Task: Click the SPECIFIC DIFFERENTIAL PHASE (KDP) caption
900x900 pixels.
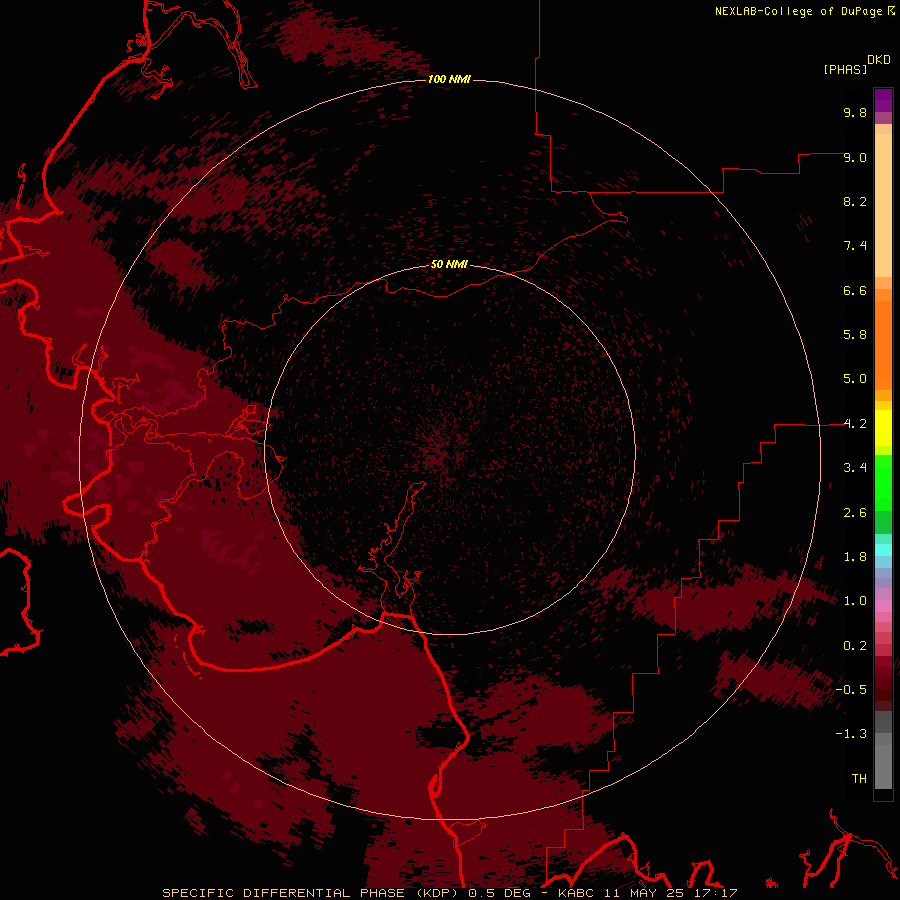Action: click(x=310, y=893)
